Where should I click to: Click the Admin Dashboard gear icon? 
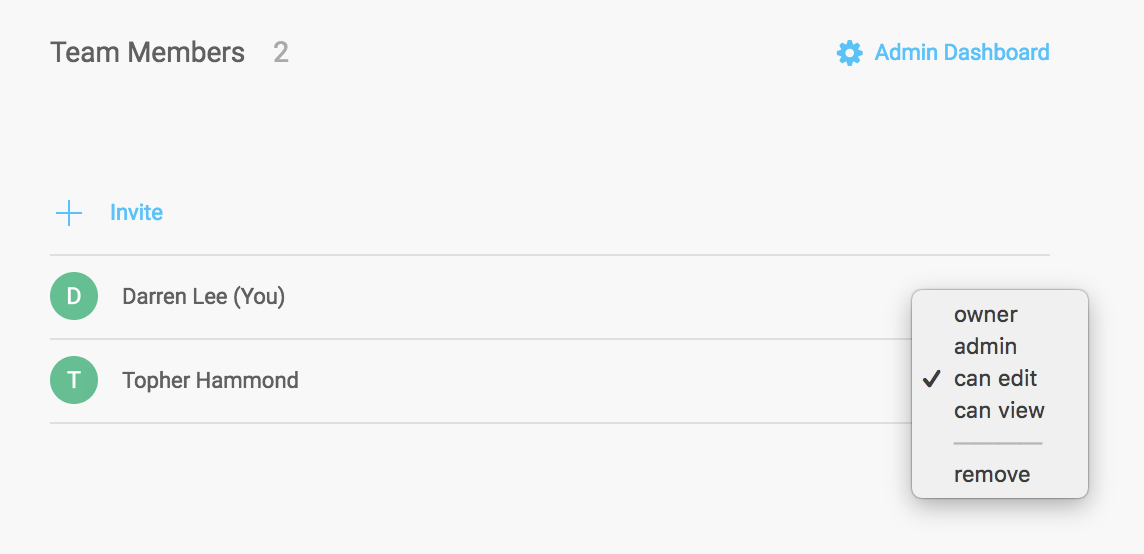pos(849,53)
